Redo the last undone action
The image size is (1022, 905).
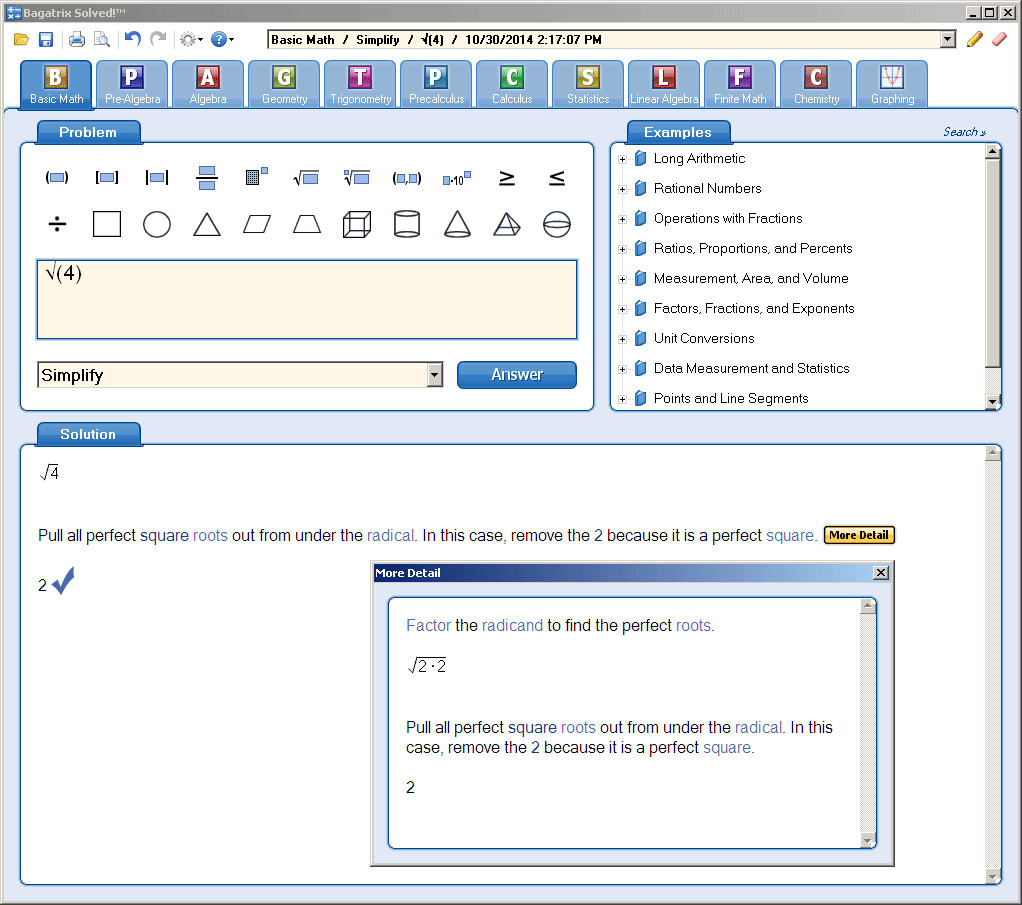point(158,39)
